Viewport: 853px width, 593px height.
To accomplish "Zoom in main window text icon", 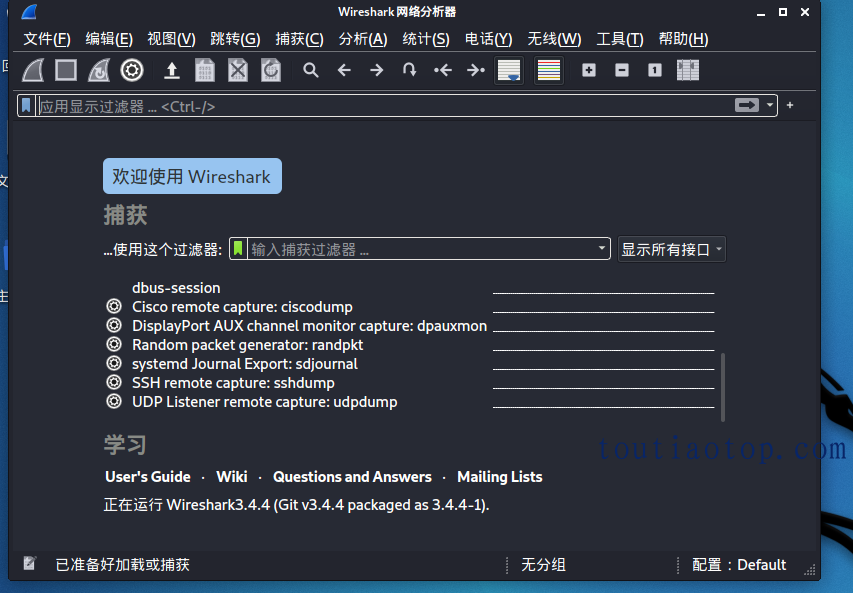I will [x=589, y=70].
